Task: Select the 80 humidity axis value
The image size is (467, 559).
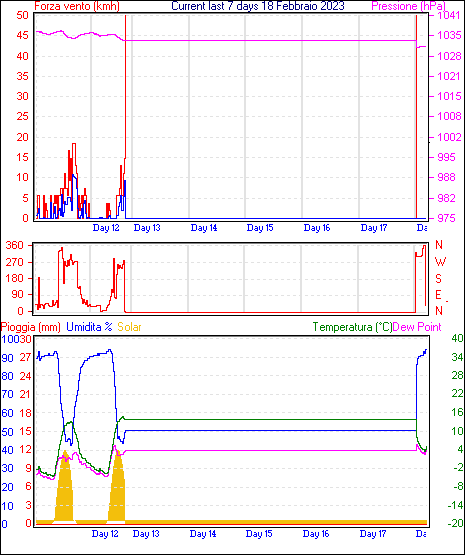Action: click(x=7, y=376)
